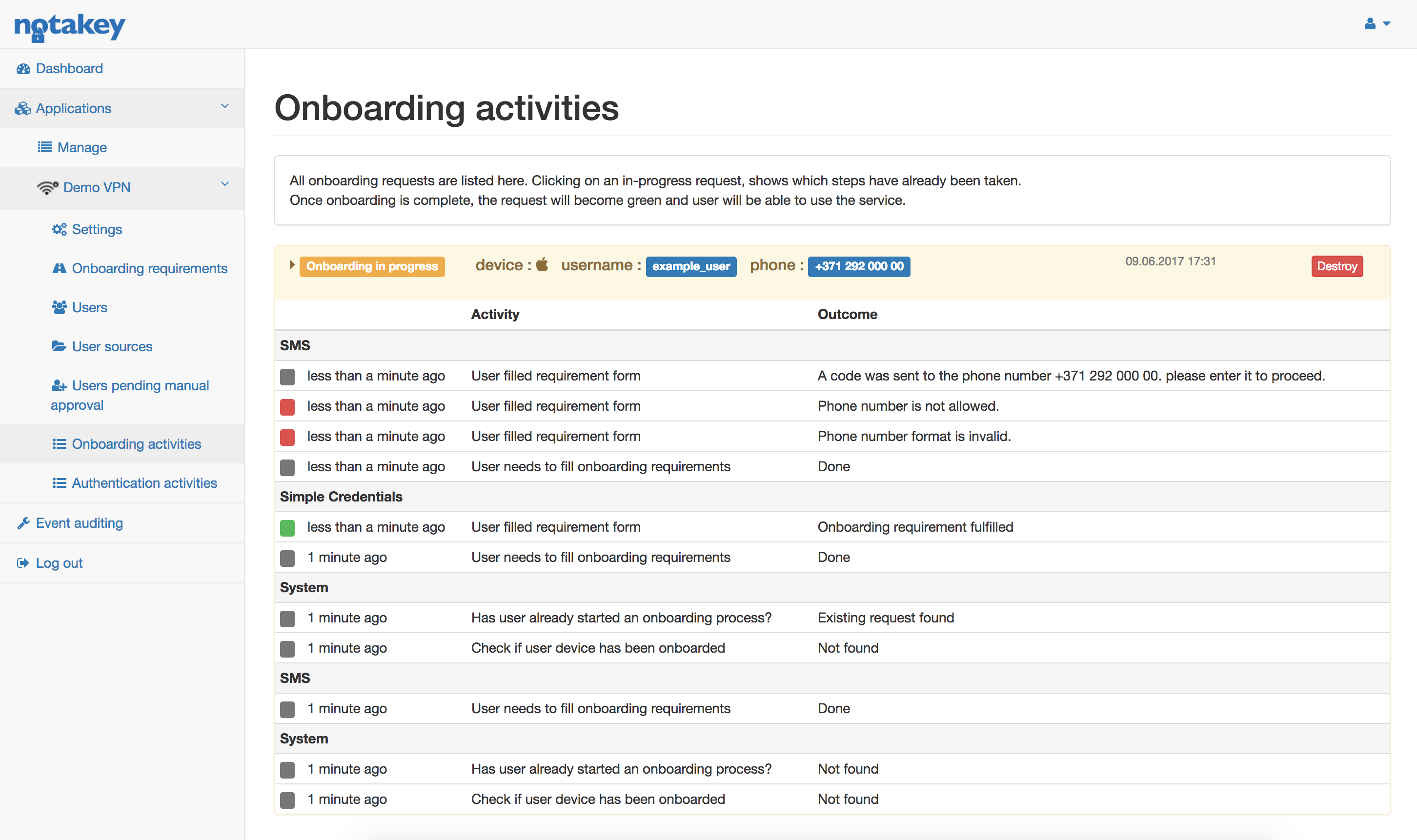Screen dimensions: 1417x840
Task: Click the timestamp 09.06.2017 17:31
Action: pos(1170,261)
